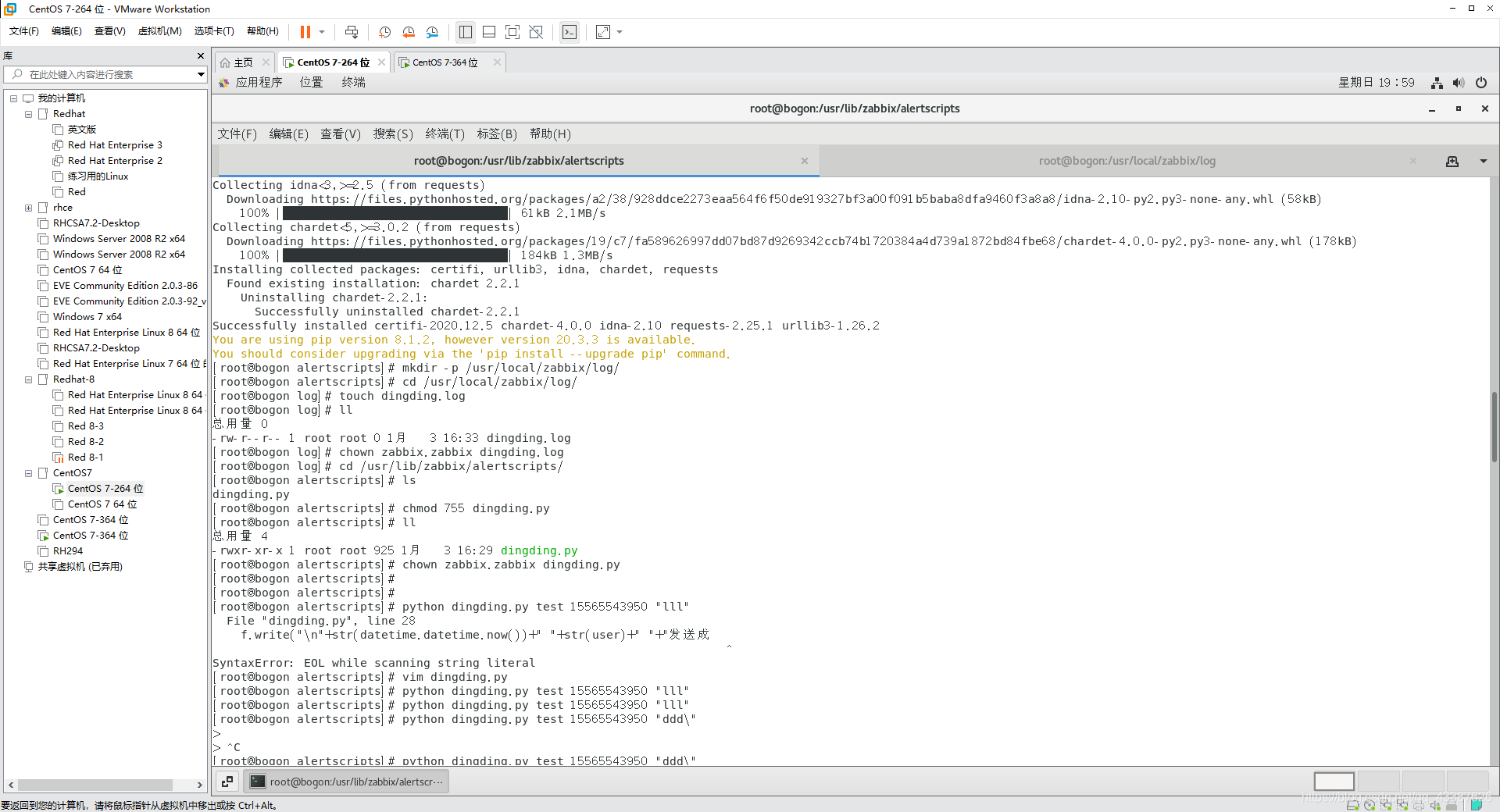Click the GNOME volume speaker icon
The height and width of the screenshot is (812, 1500).
tap(1459, 83)
